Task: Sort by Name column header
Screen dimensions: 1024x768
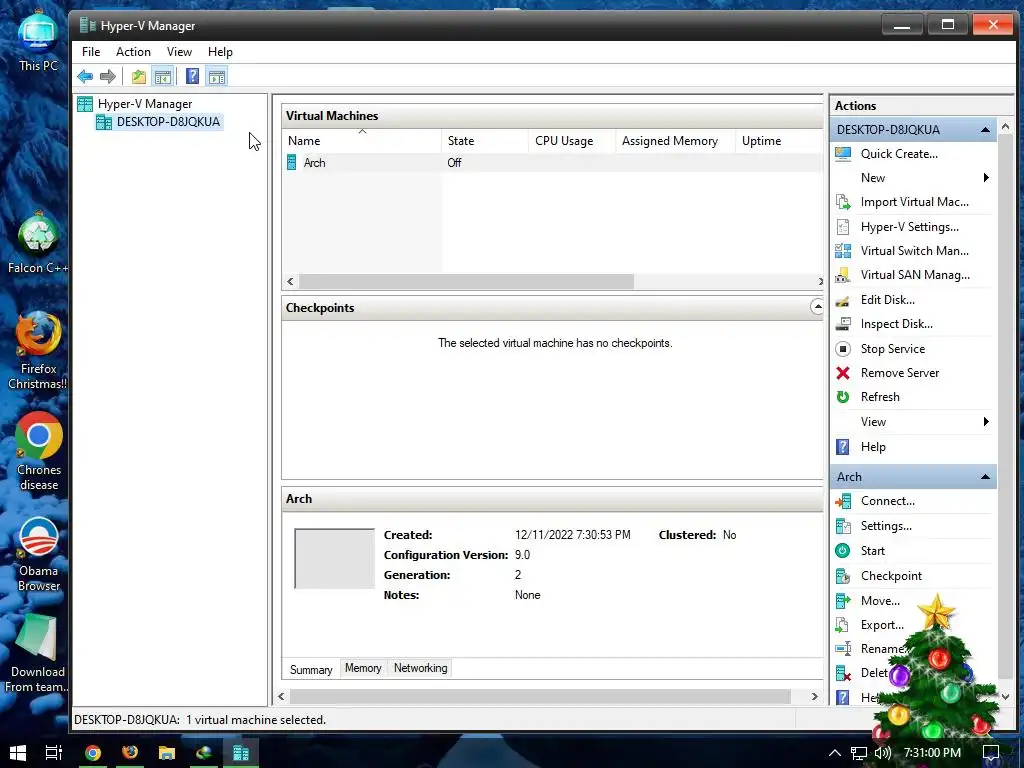Action: point(362,141)
